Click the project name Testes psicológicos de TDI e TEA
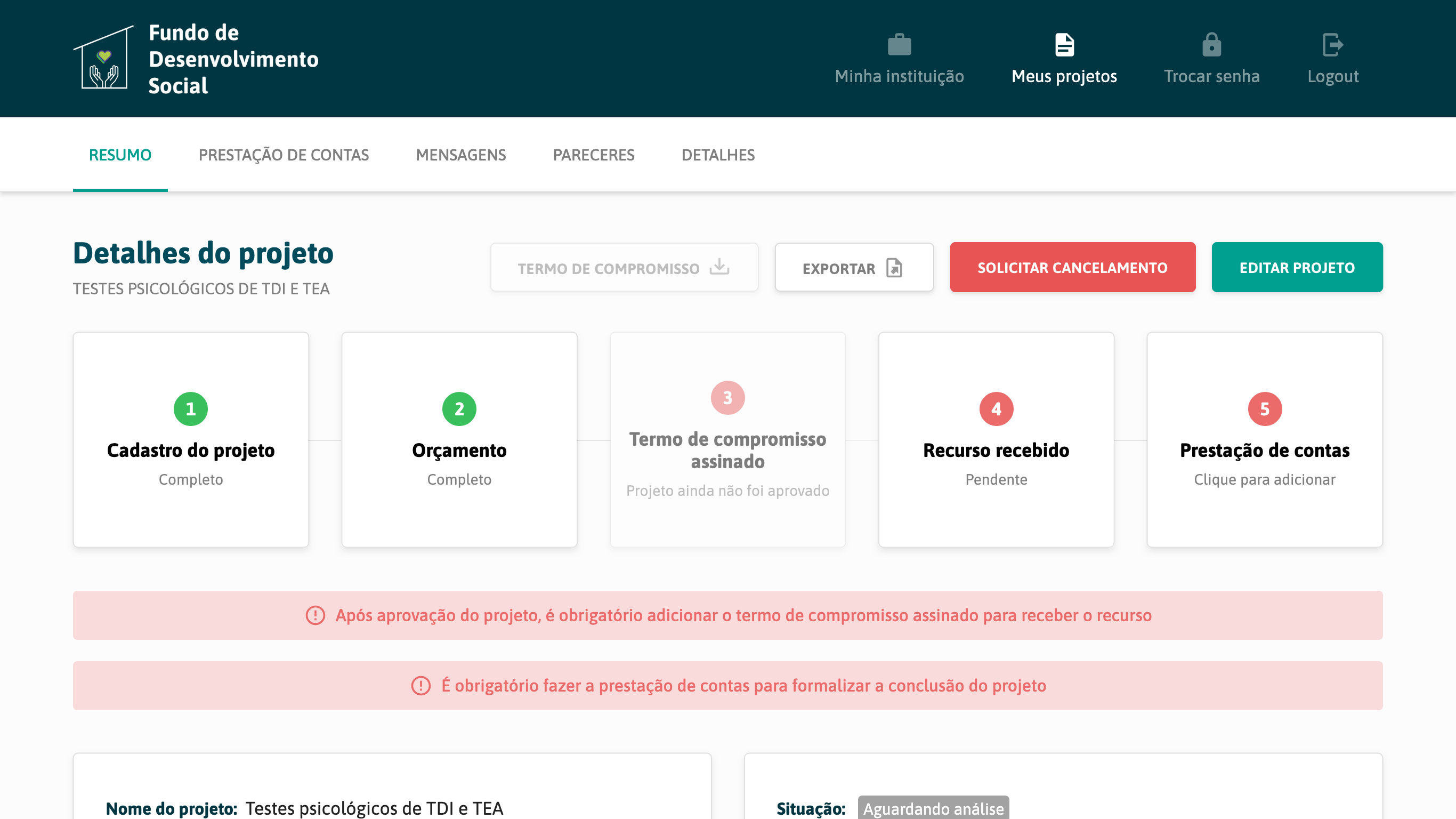 click(374, 809)
